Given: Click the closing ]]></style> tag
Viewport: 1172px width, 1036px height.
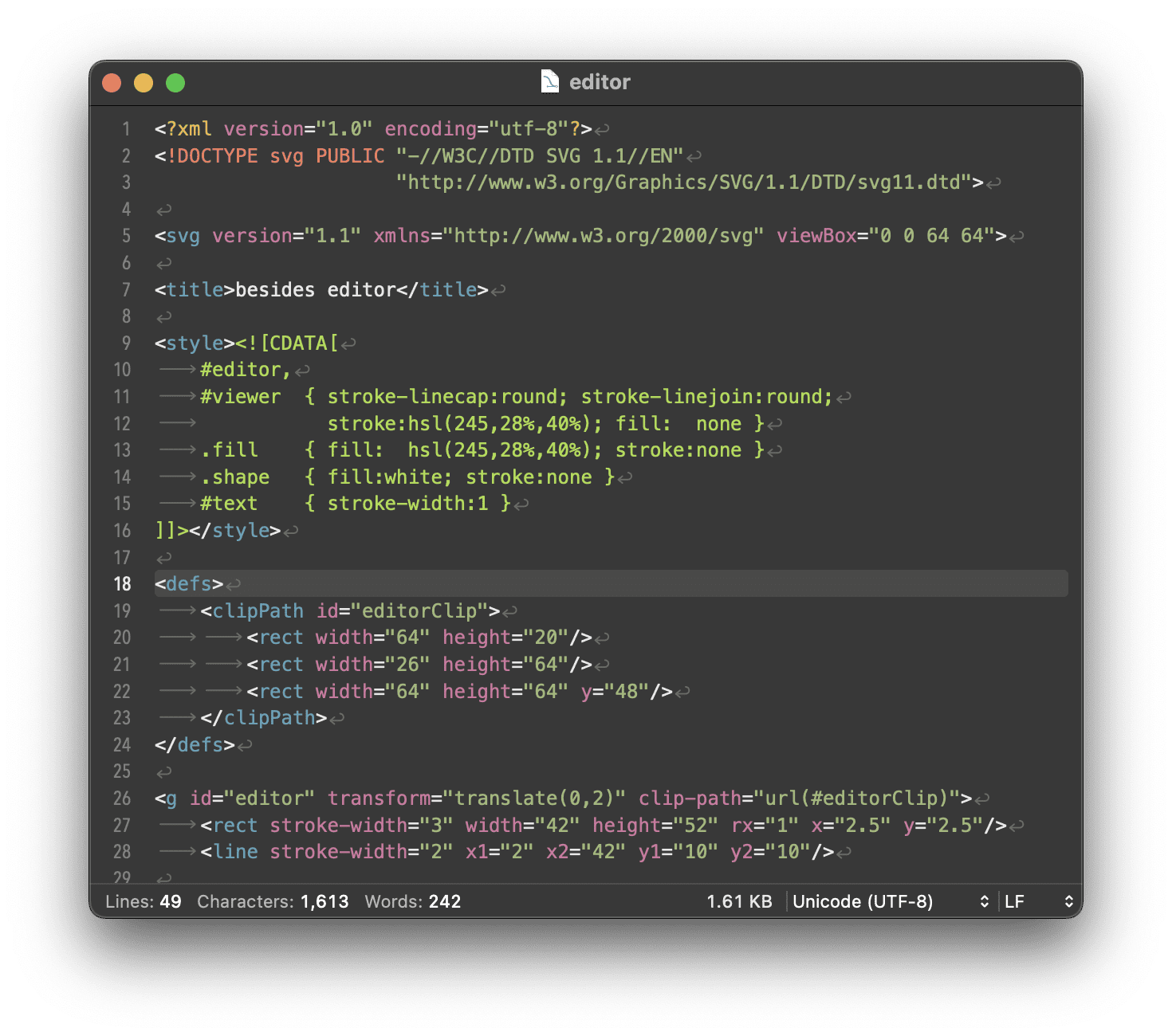Looking at the screenshot, I should (x=218, y=531).
